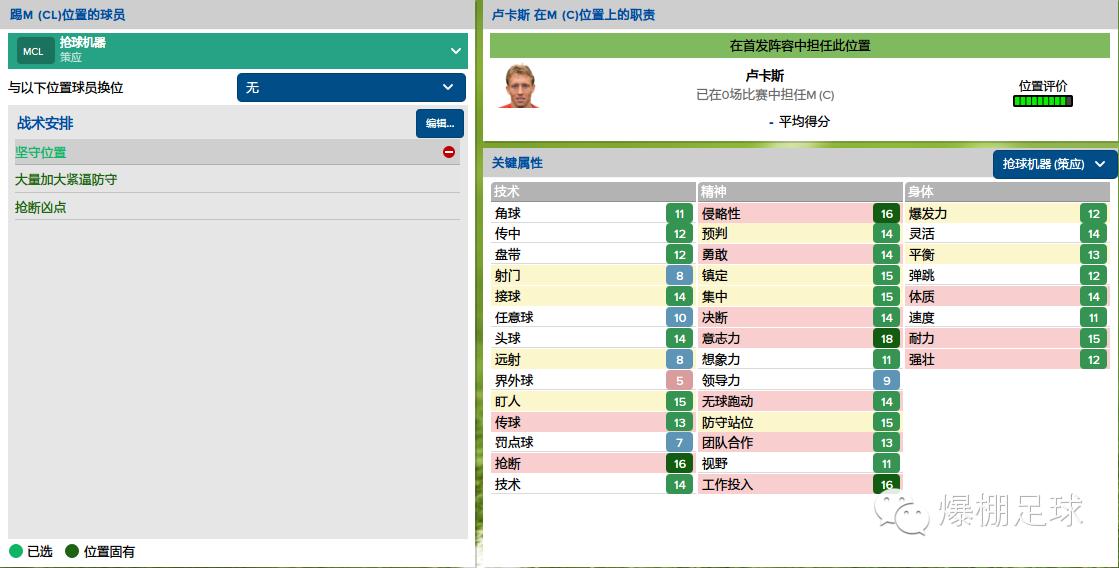The height and width of the screenshot is (568, 1119).
Task: Remove the 坚守位置 instruction via red minus icon
Action: coord(449,152)
